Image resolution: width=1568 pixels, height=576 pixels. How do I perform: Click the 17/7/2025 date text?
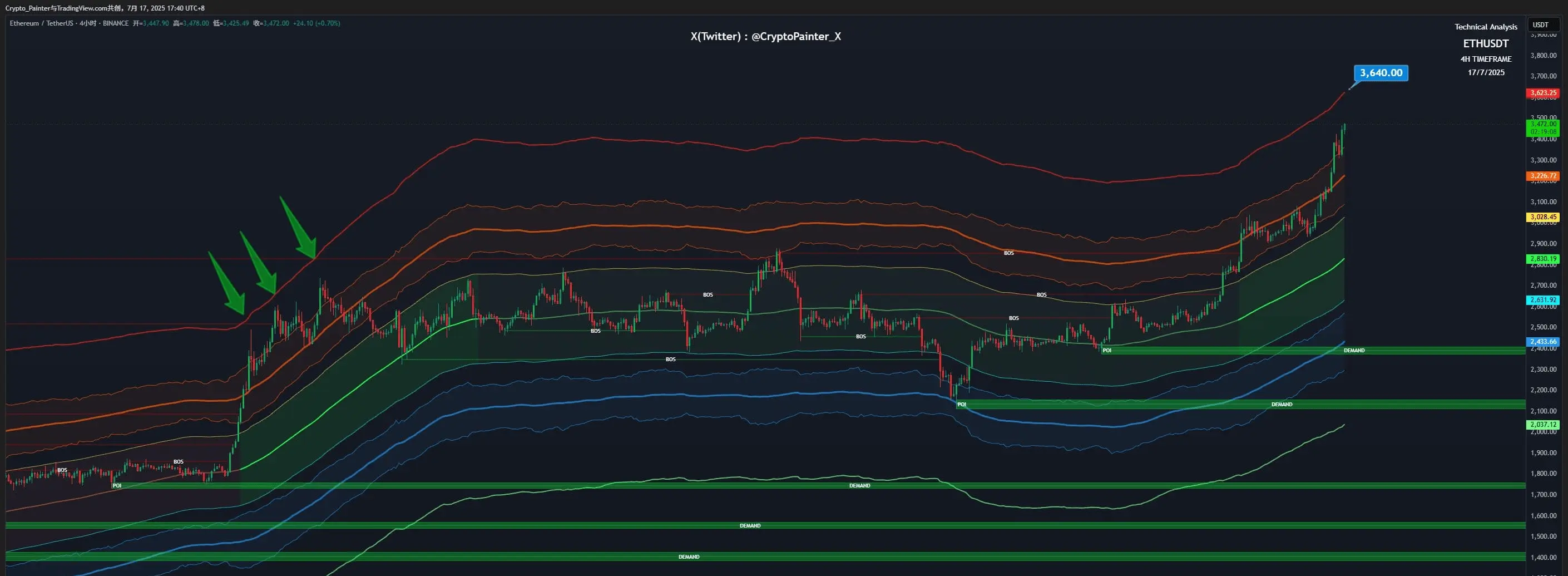click(x=1486, y=72)
